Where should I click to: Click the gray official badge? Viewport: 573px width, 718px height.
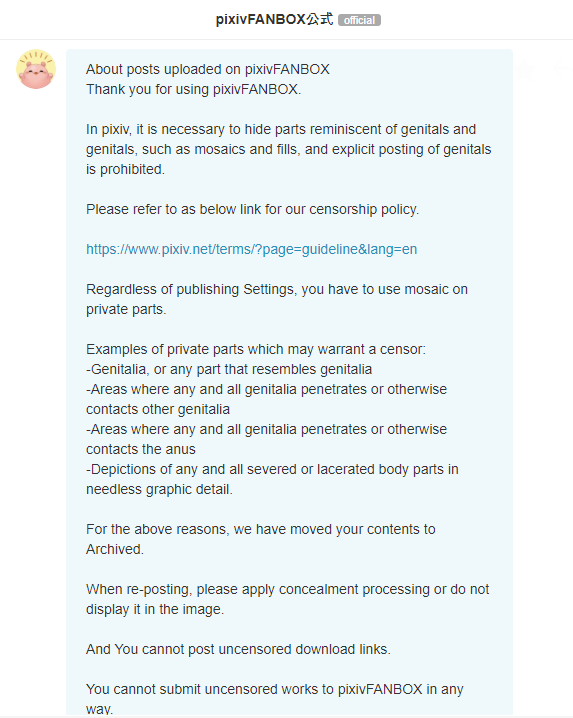[359, 20]
